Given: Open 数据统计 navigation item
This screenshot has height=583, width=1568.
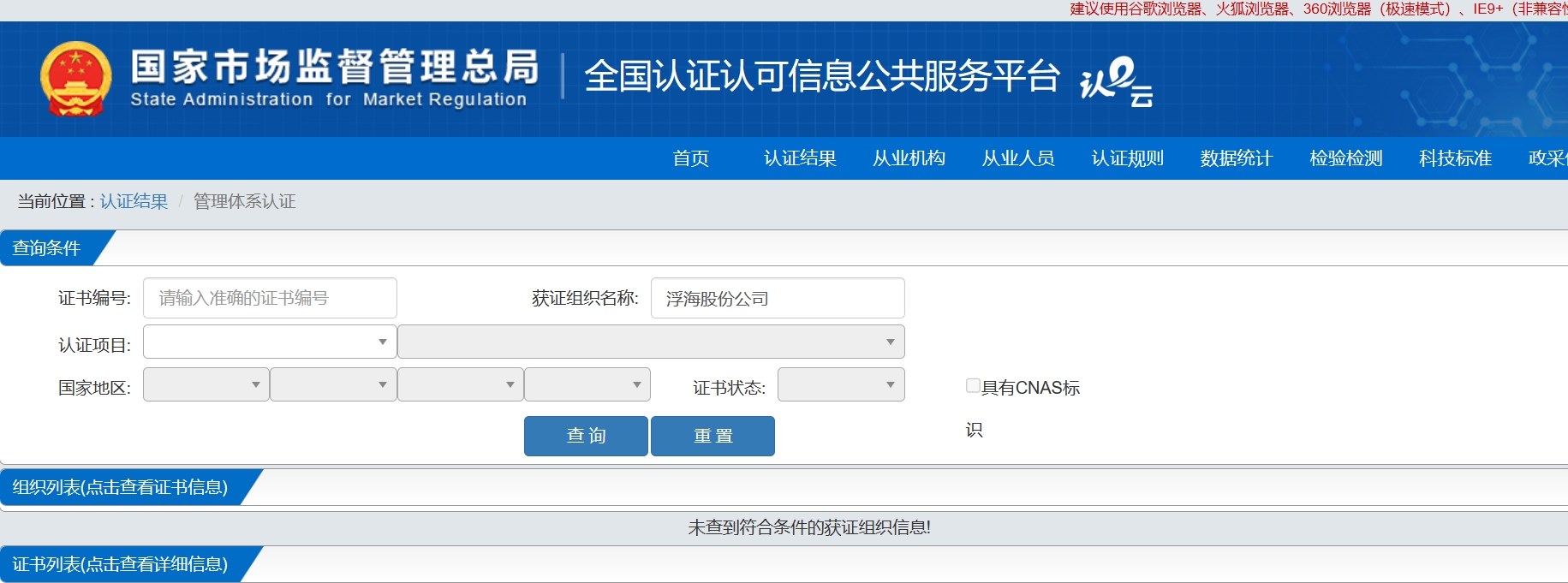Looking at the screenshot, I should 1237,158.
